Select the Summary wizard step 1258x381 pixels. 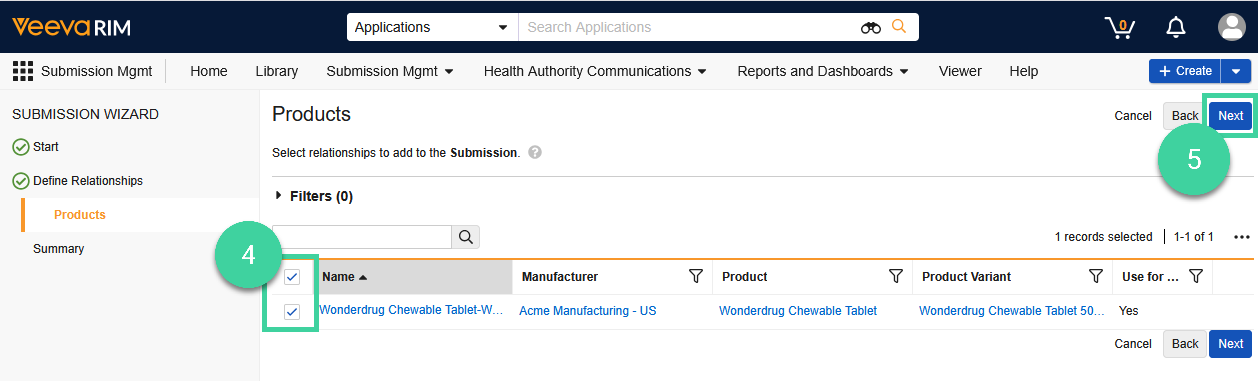[58, 249]
